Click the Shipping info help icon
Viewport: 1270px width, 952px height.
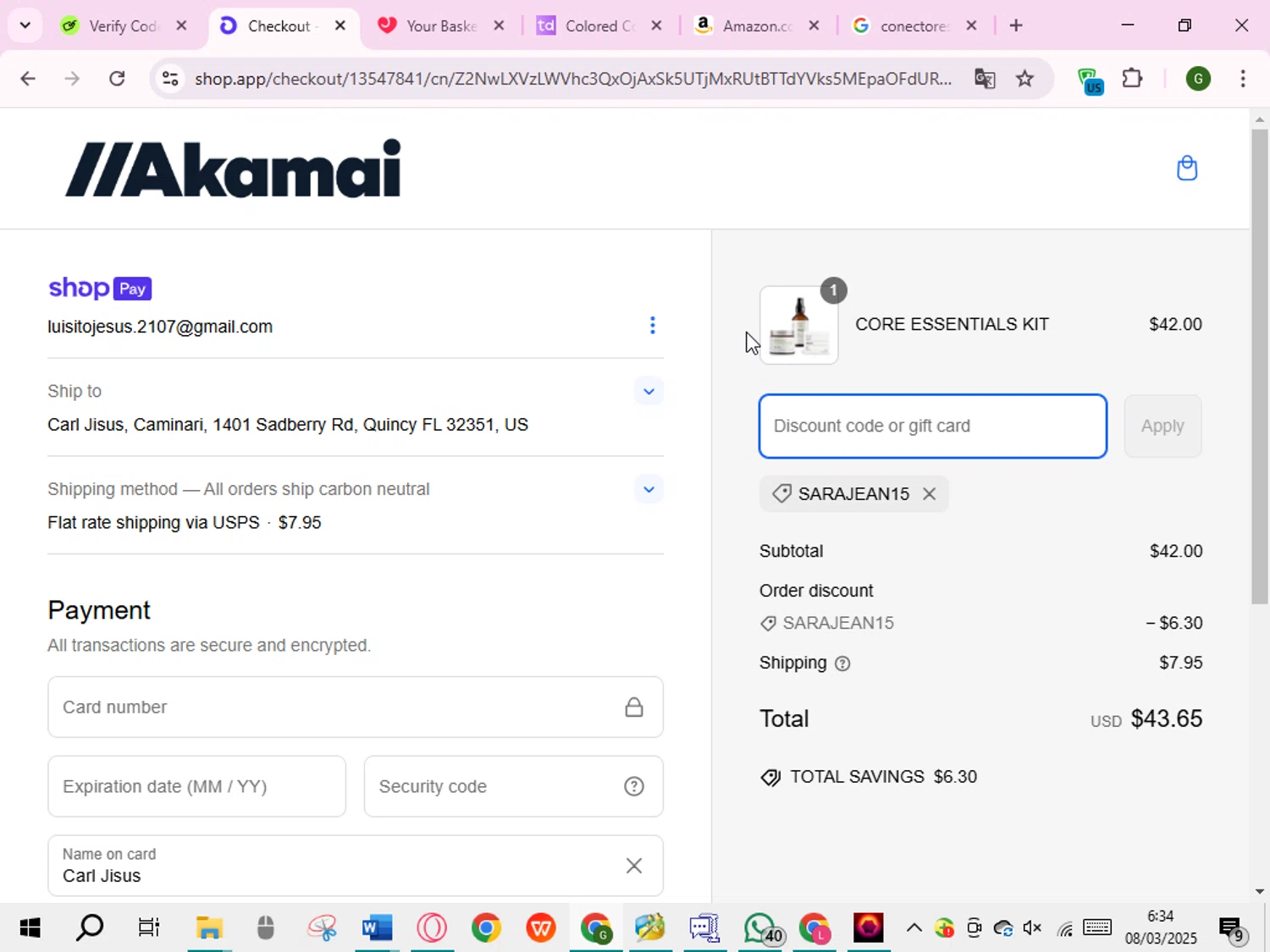(842, 664)
